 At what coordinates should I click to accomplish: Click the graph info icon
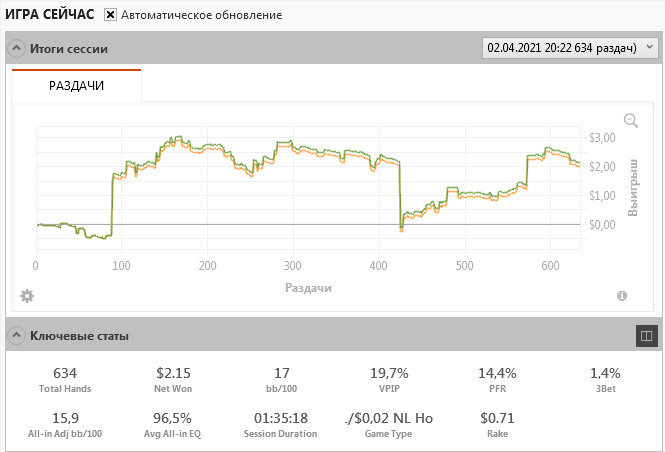622,296
